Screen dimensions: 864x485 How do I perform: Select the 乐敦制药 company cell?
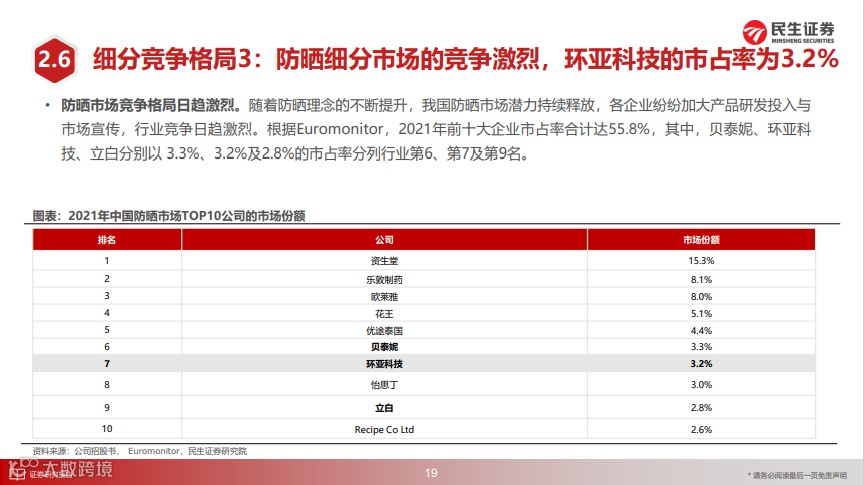[x=384, y=279]
